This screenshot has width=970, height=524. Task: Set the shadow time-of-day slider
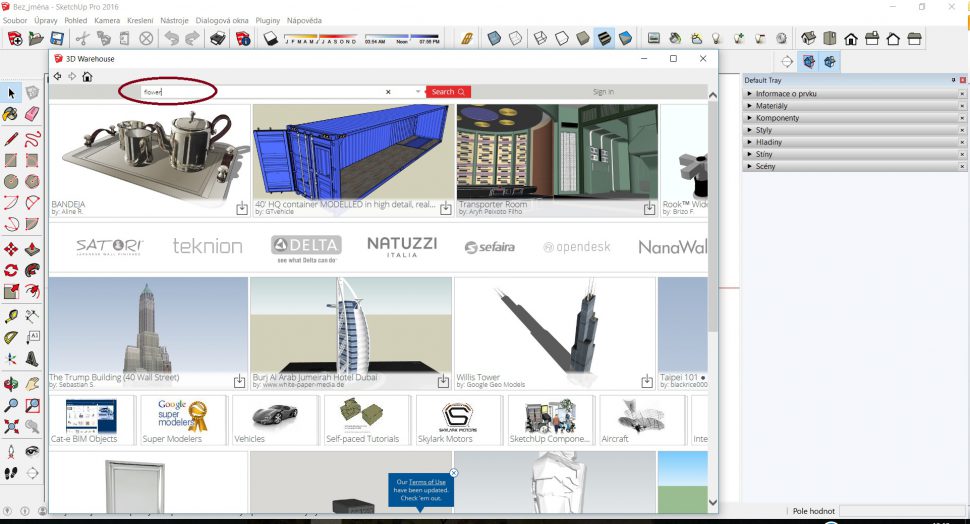click(x=402, y=38)
